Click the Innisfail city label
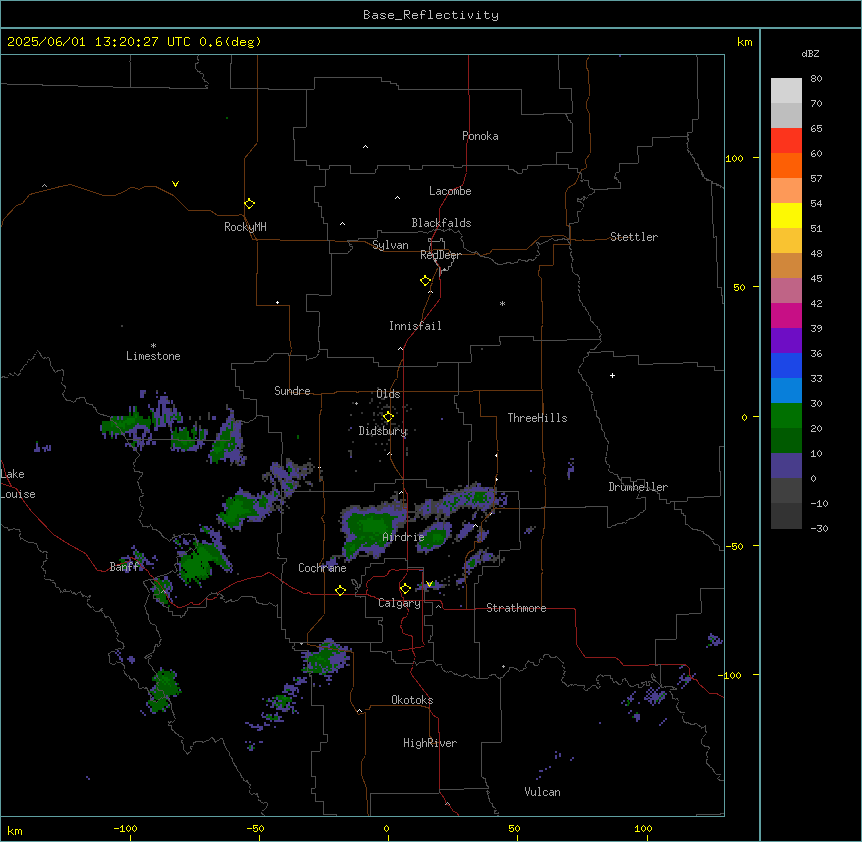Viewport: 862px width, 842px height. coord(415,326)
